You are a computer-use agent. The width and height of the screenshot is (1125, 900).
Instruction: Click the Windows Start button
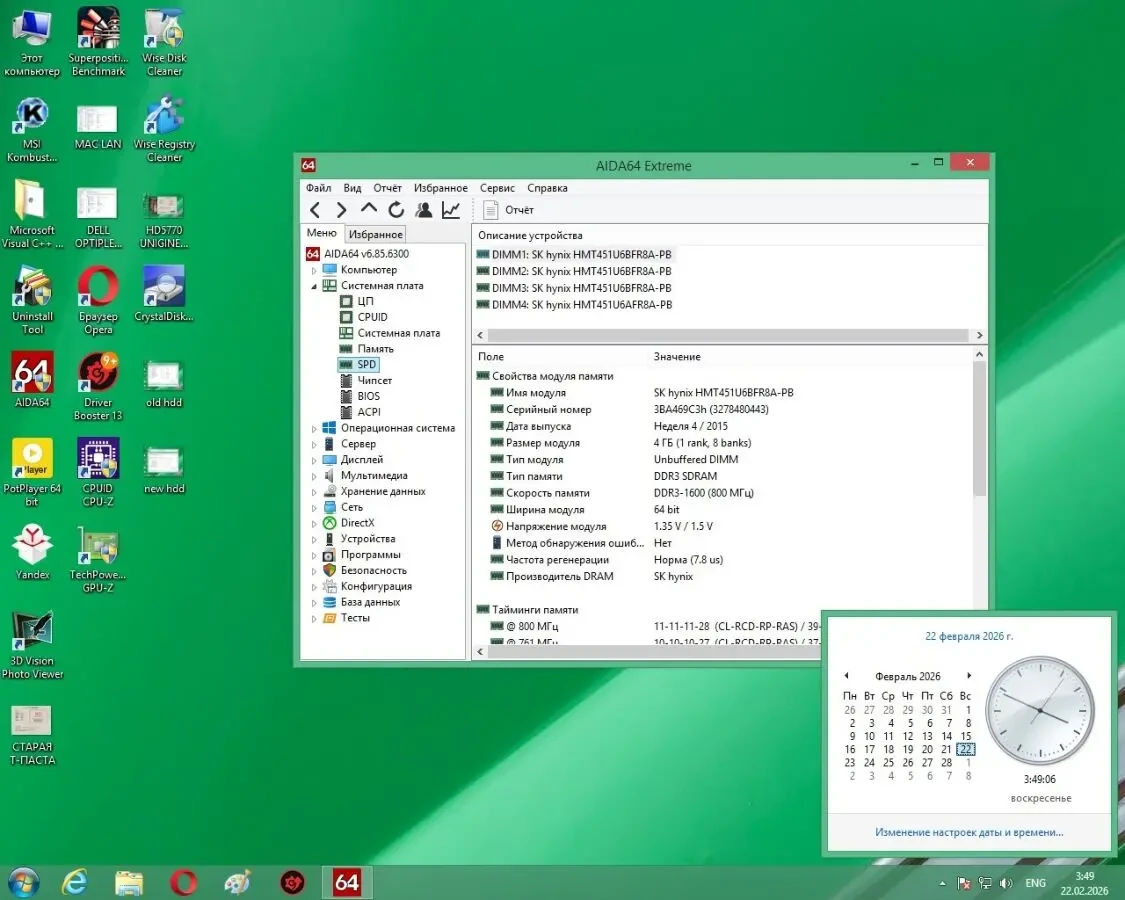pyautogui.click(x=22, y=883)
